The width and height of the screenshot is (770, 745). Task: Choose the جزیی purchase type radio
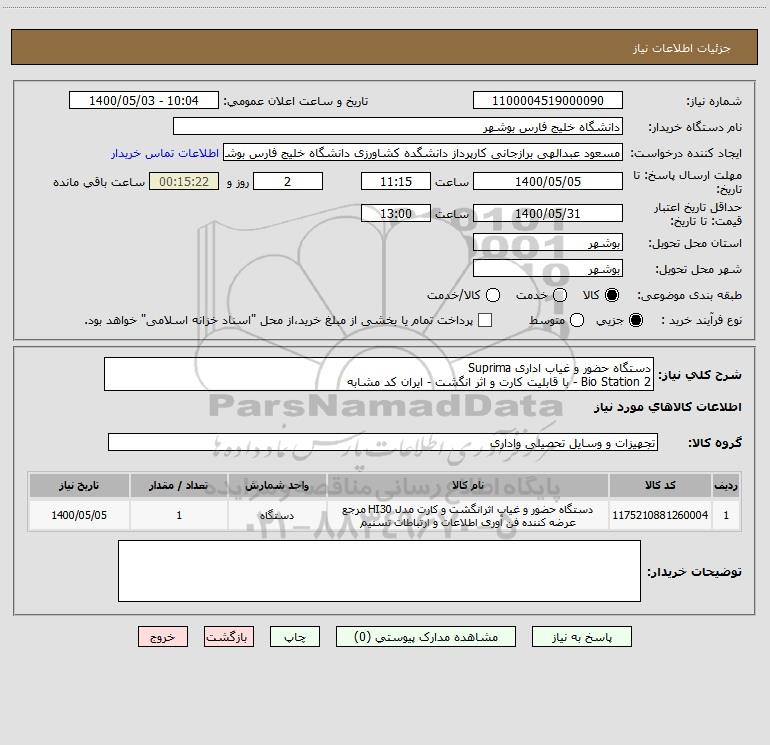pos(635,320)
